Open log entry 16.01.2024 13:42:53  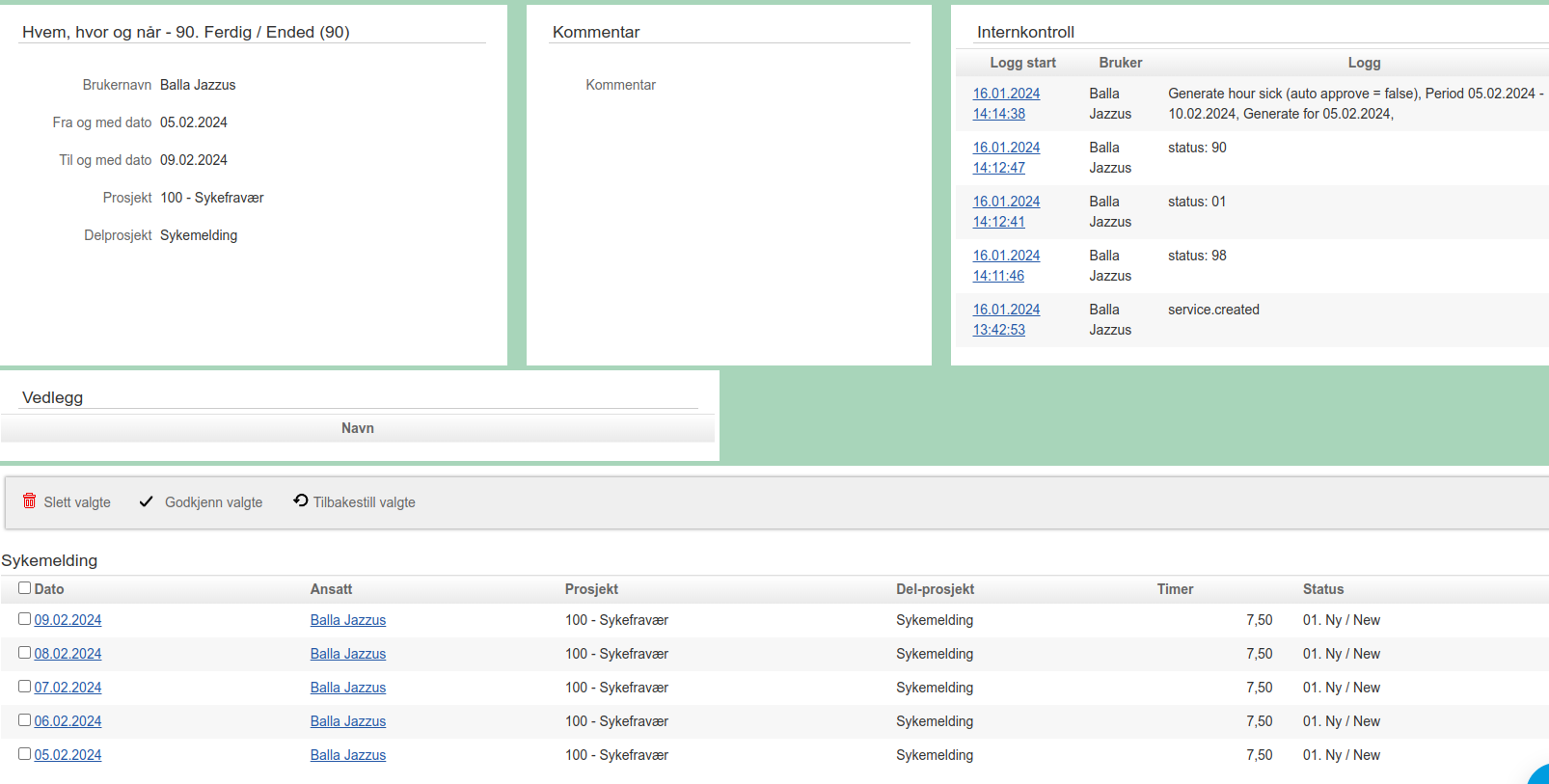pos(1006,319)
